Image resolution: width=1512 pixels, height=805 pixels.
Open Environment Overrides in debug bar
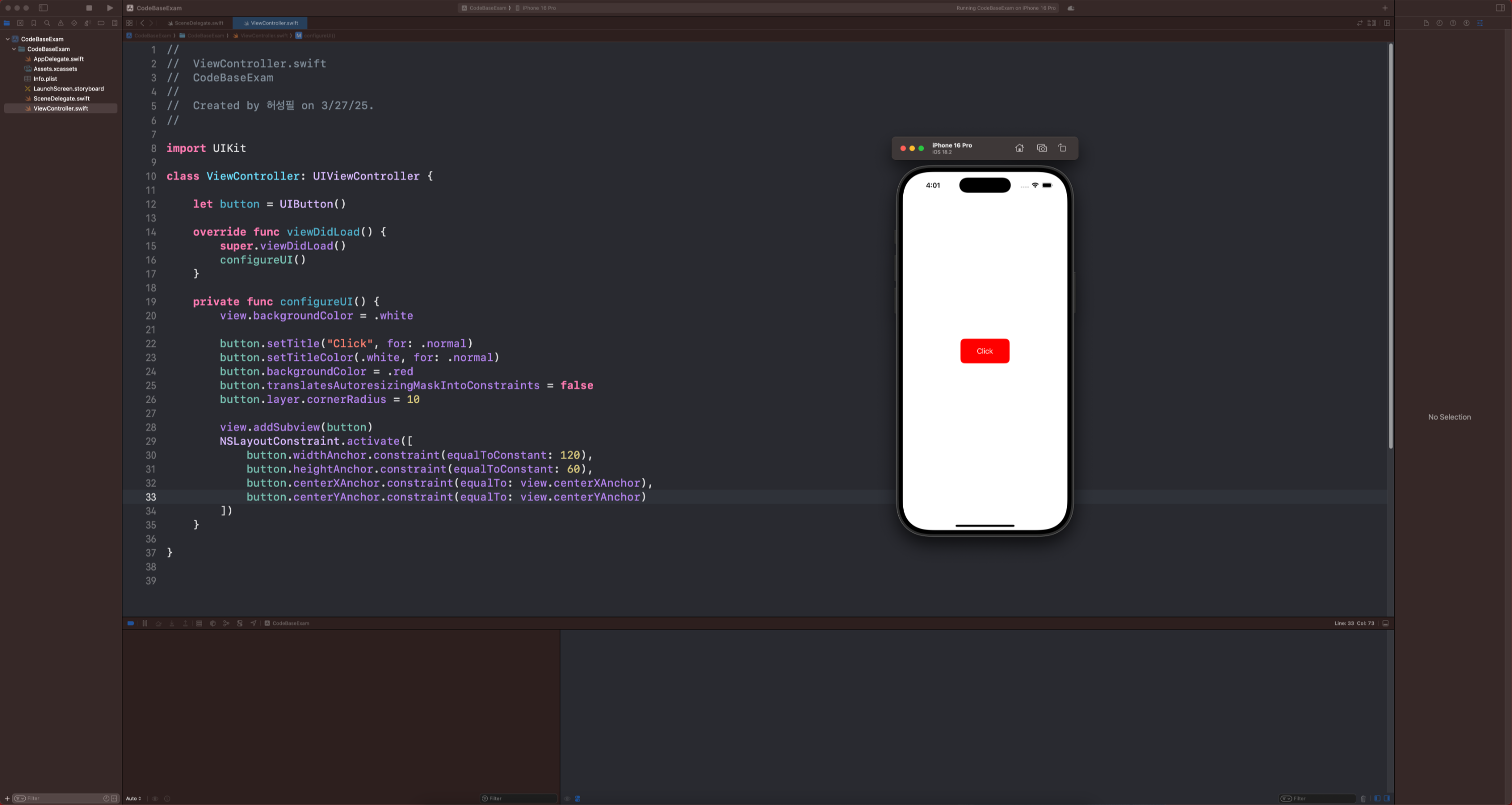click(239, 624)
